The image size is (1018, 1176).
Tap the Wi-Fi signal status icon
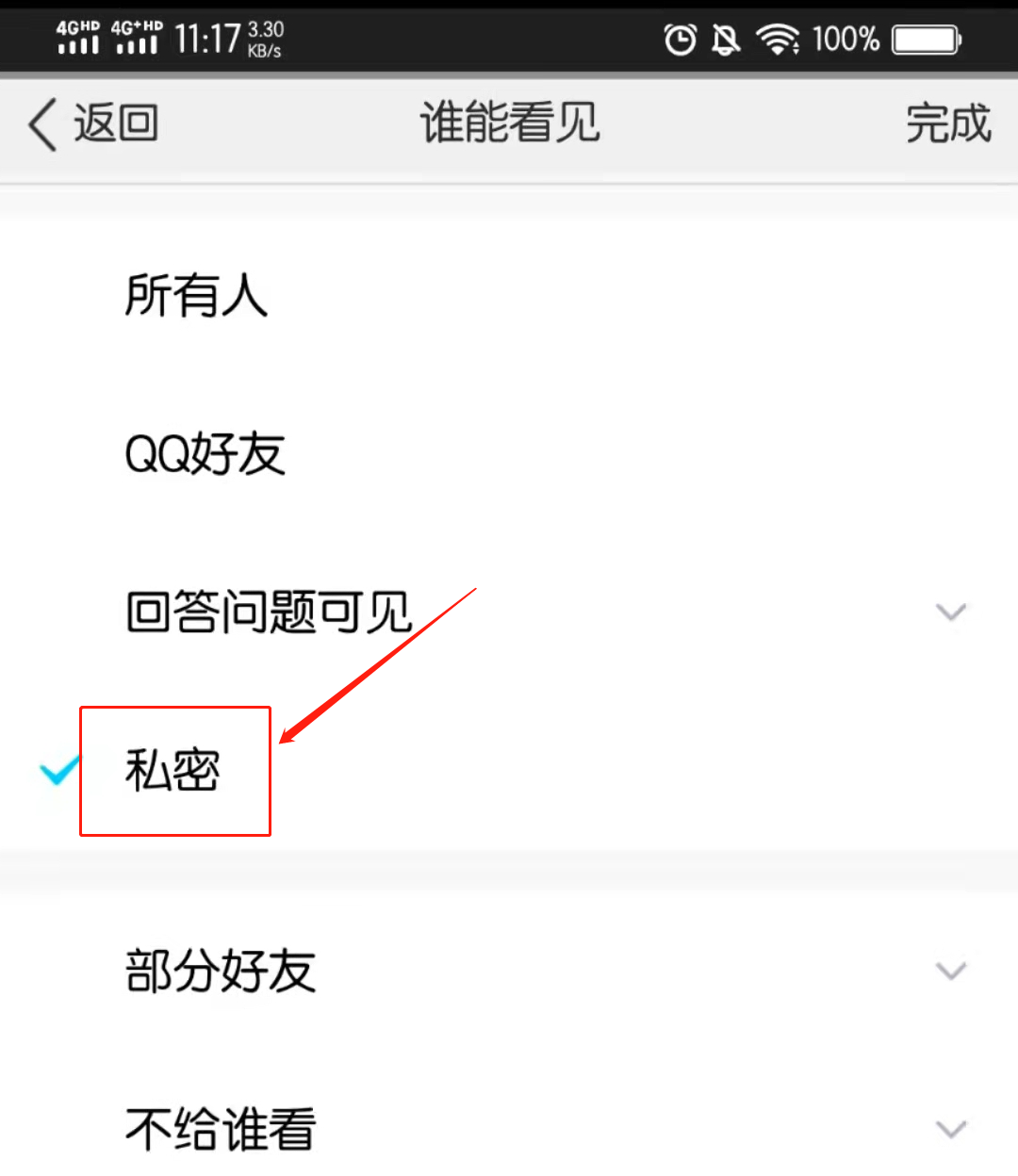(x=778, y=40)
